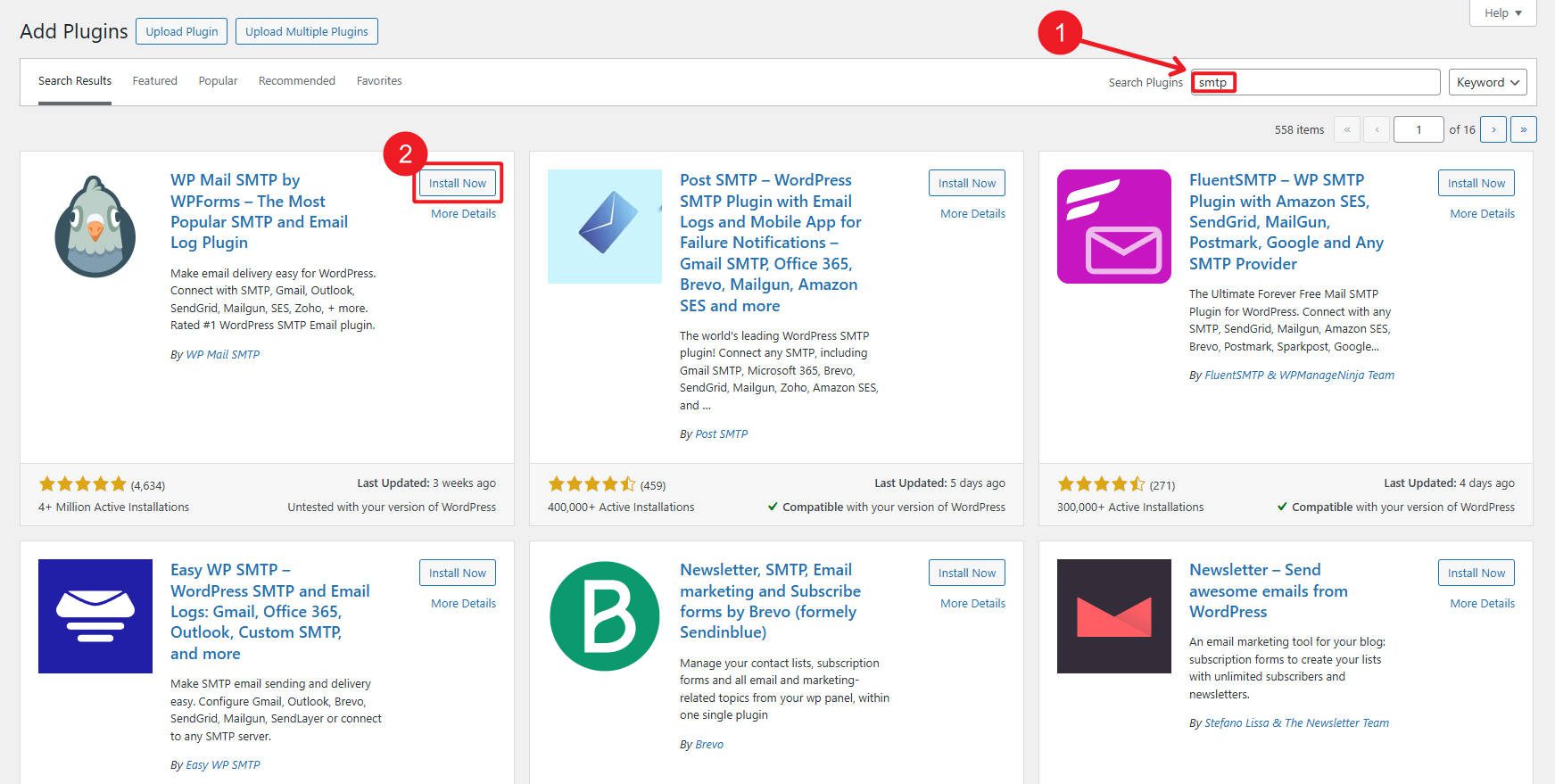Switch to the Featured tab
This screenshot has width=1555, height=784.
pos(155,80)
